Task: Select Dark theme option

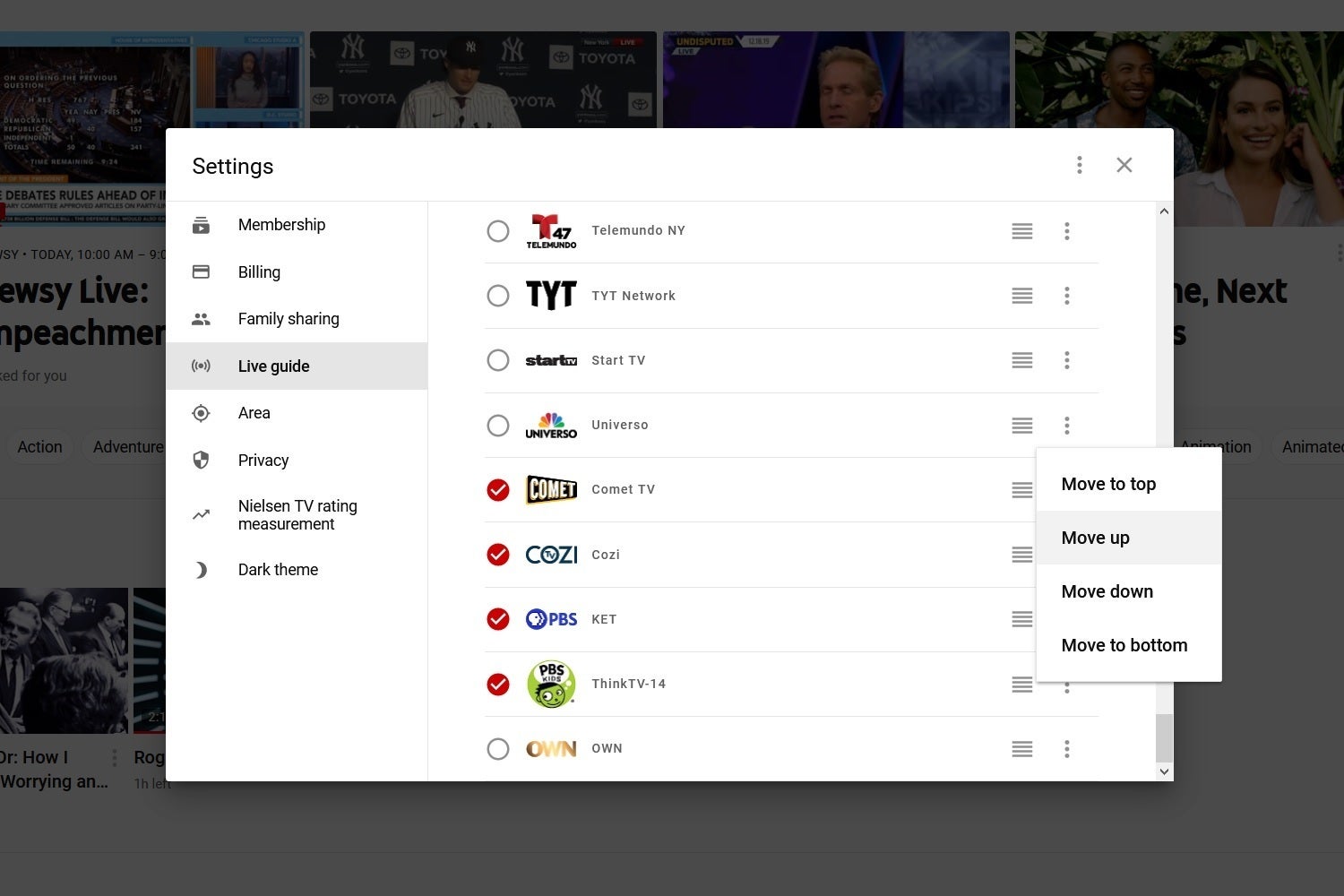Action: tap(297, 570)
